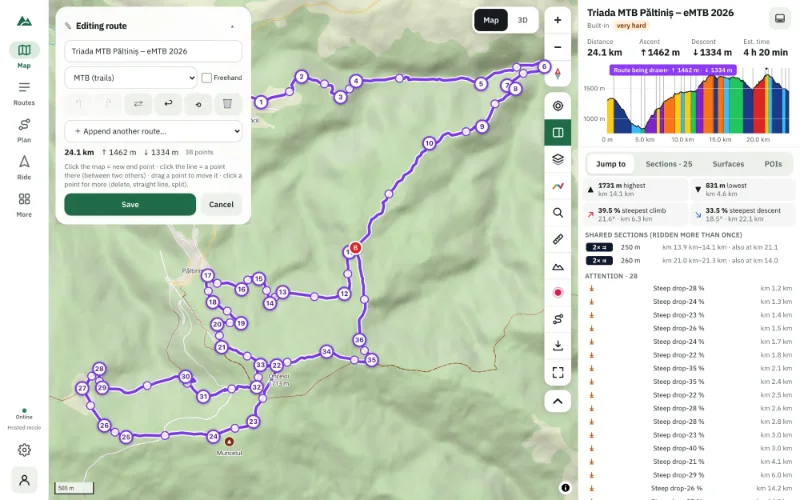The width and height of the screenshot is (800, 500).
Task: Jump to 1731 m highest point
Action: tap(636, 189)
